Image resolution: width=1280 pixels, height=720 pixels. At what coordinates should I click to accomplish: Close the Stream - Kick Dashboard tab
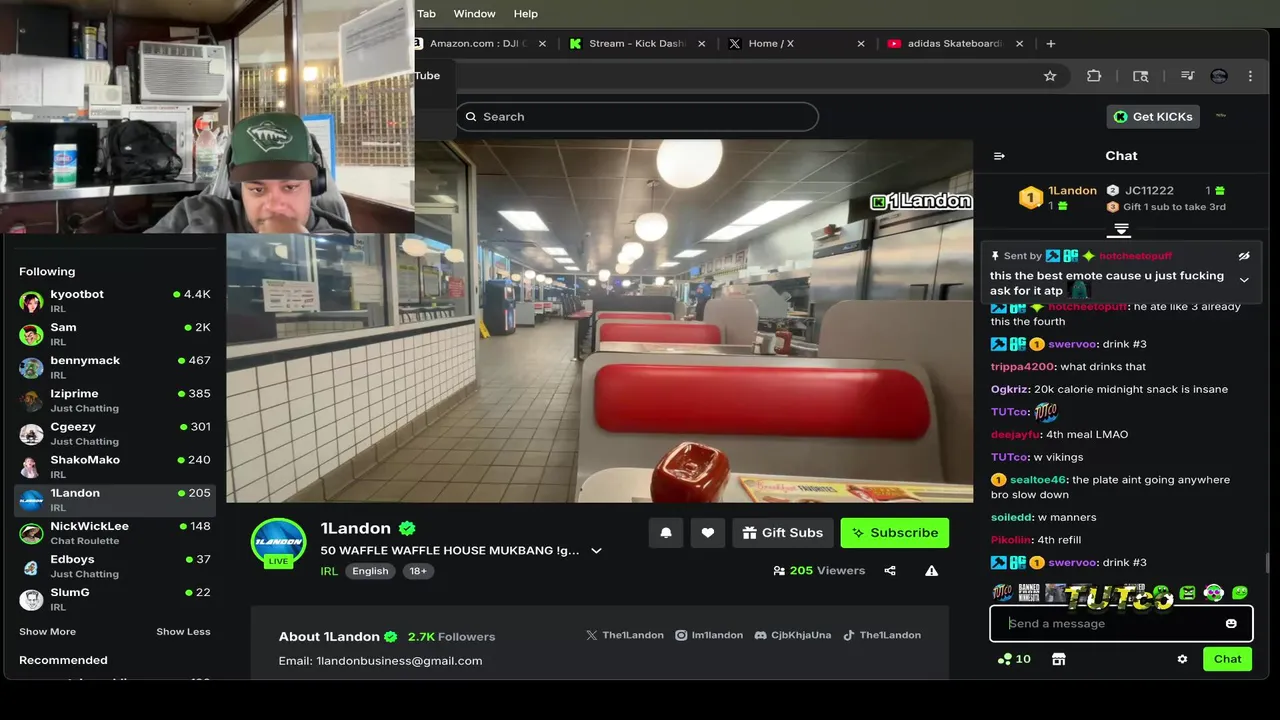pos(702,44)
